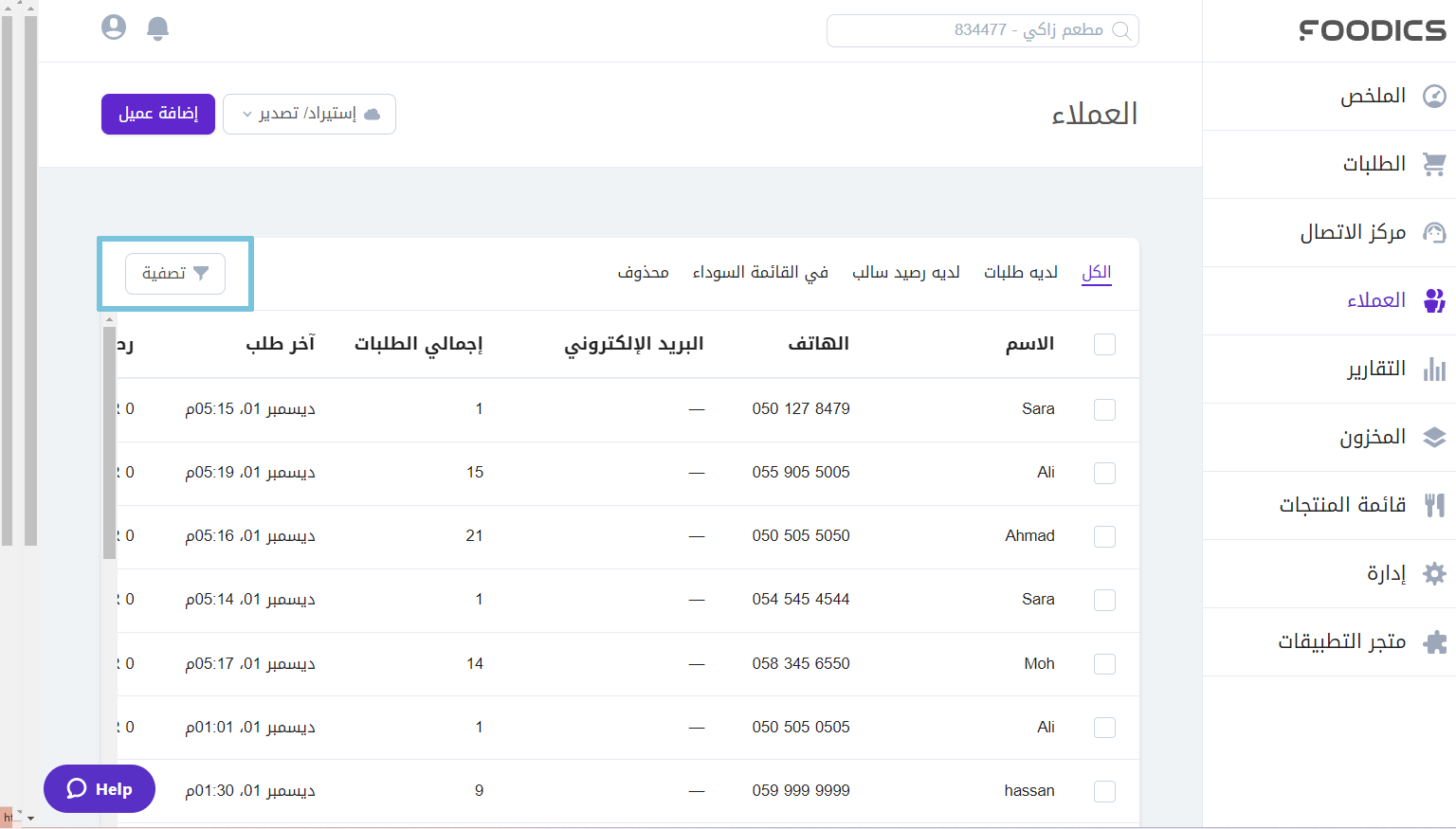
Task: Switch to the محذوف tab
Action: (x=644, y=272)
